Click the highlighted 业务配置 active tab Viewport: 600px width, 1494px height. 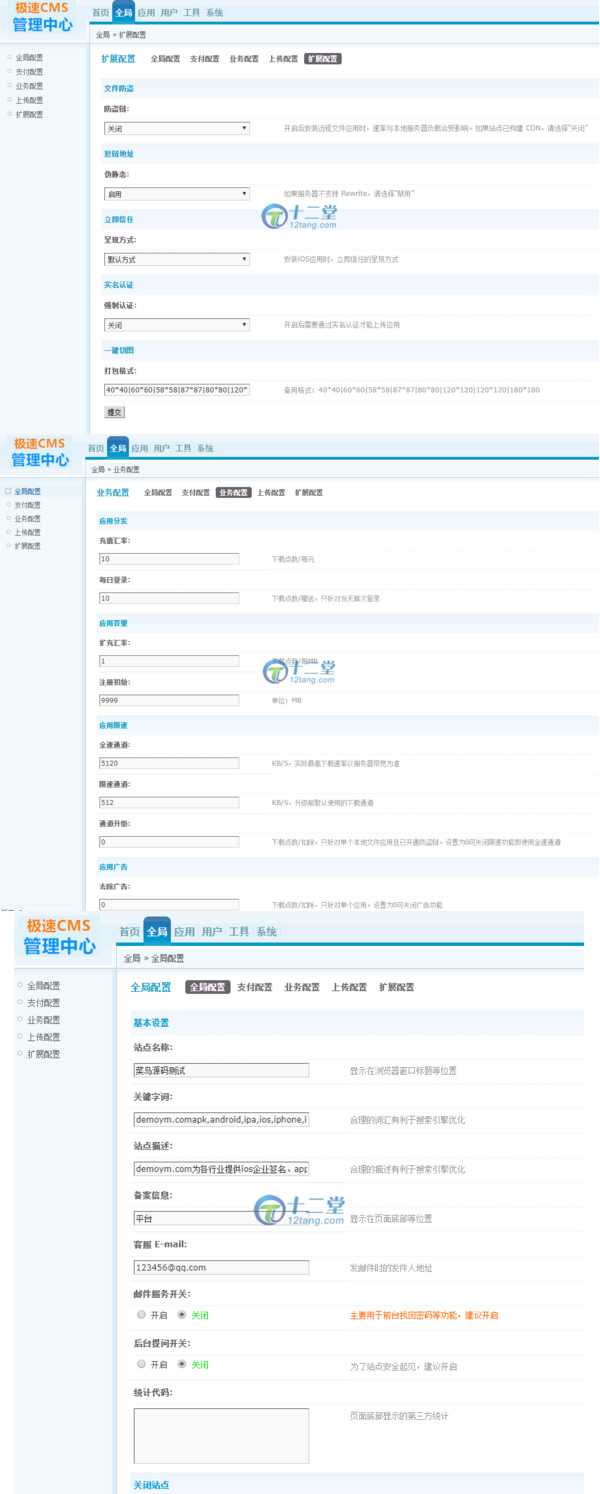pyautogui.click(x=232, y=493)
